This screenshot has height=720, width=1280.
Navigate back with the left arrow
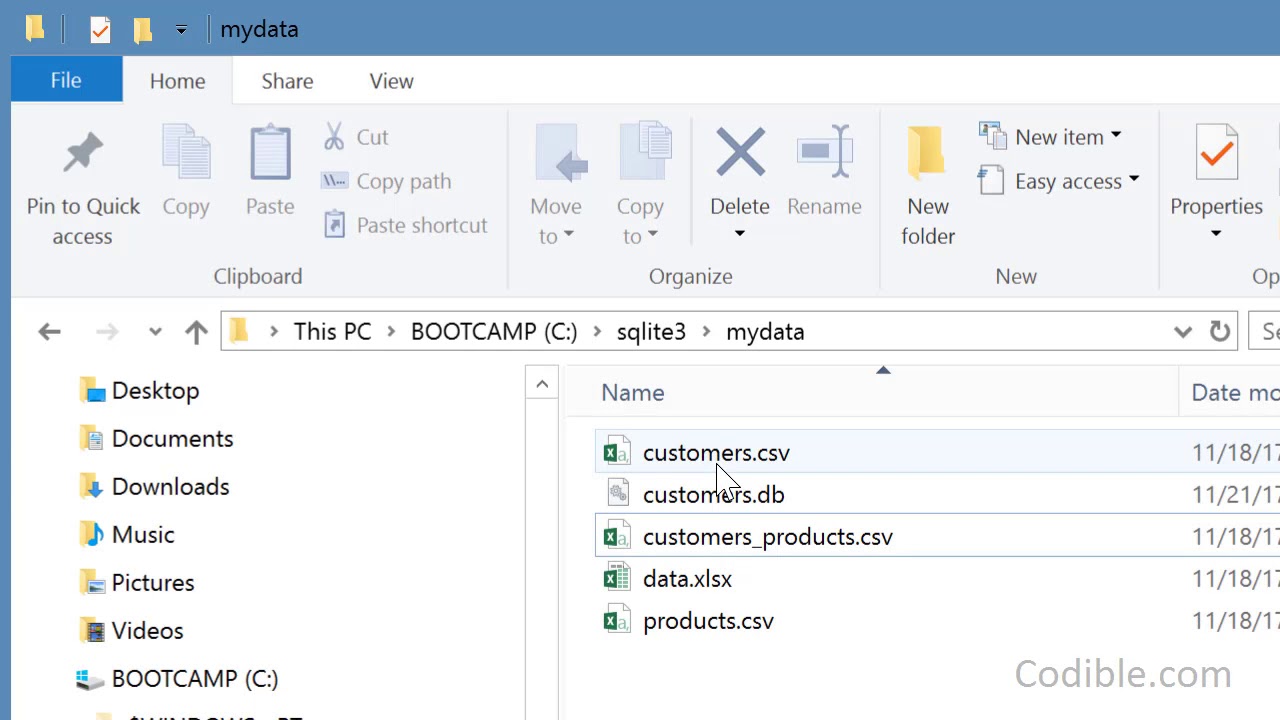pyautogui.click(x=49, y=332)
